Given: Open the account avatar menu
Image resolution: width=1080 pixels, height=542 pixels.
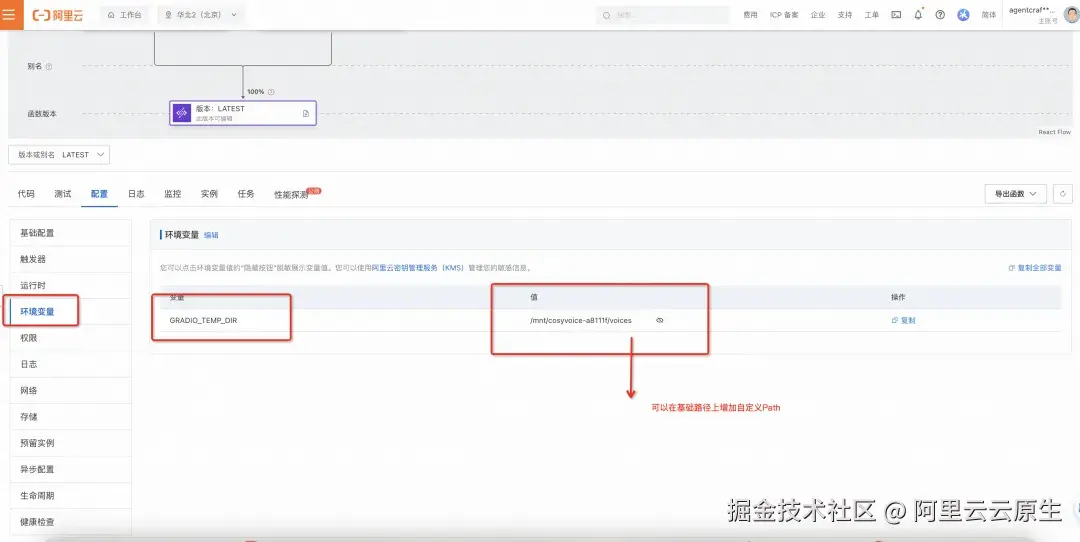Looking at the screenshot, I should pos(1071,14).
